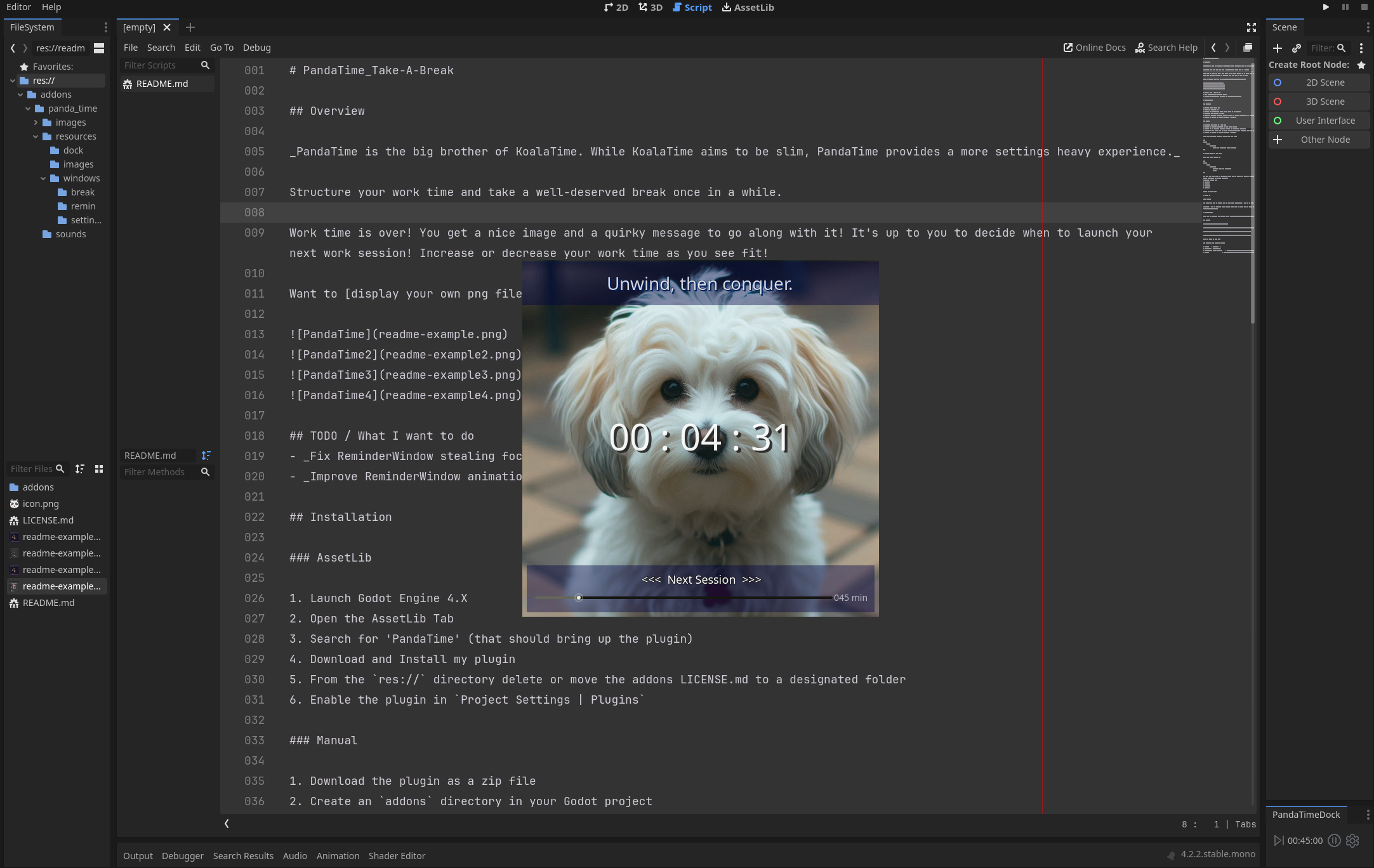Viewport: 1374px width, 868px height.
Task: Expand the images folder under panda_time
Action: (x=36, y=122)
